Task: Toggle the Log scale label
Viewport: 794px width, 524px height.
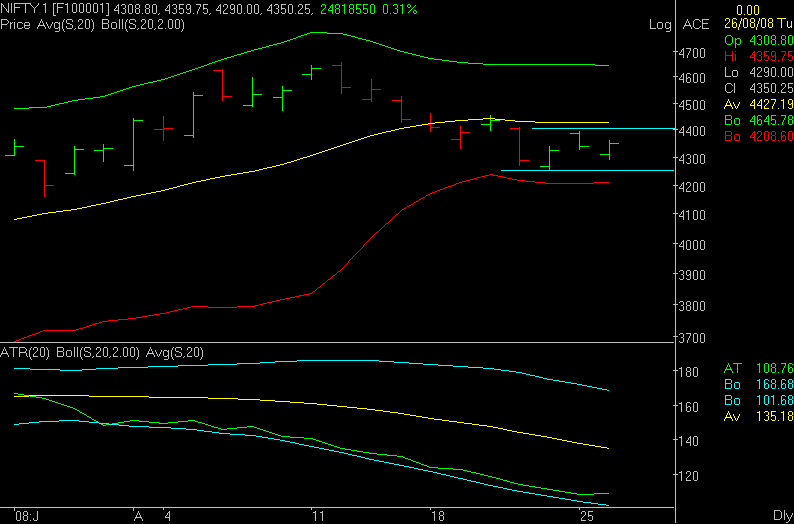Action: (x=660, y=25)
